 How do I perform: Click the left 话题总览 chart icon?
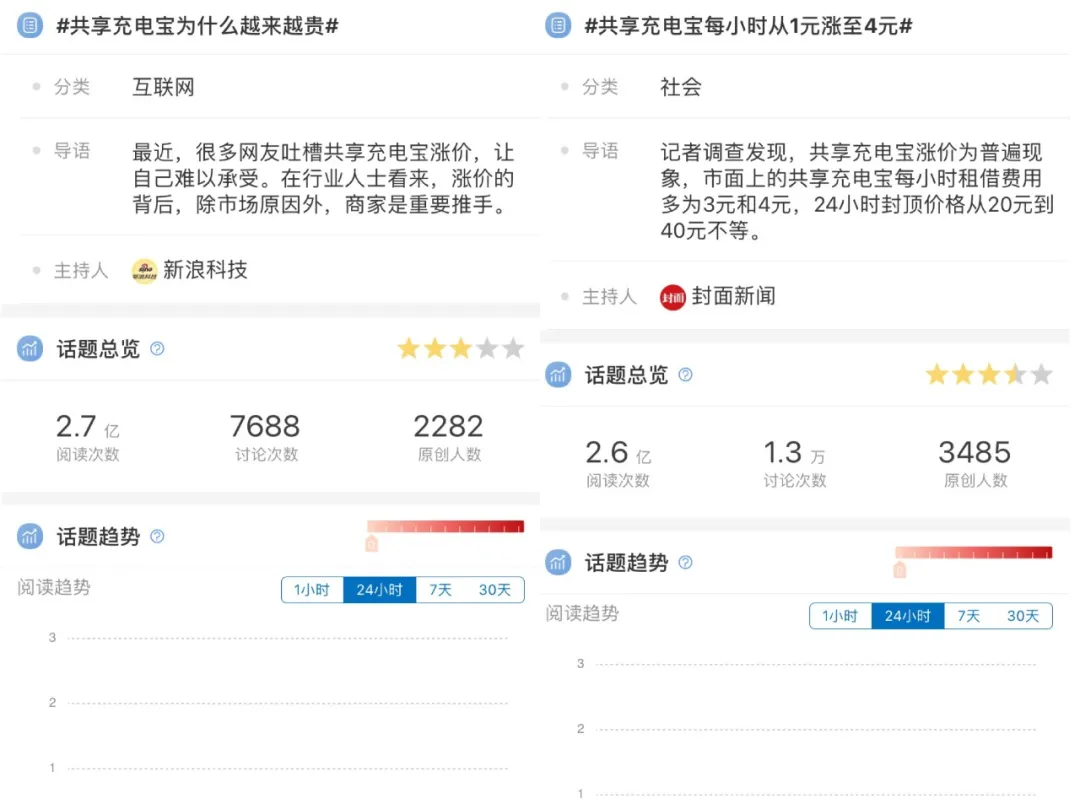click(x=31, y=349)
